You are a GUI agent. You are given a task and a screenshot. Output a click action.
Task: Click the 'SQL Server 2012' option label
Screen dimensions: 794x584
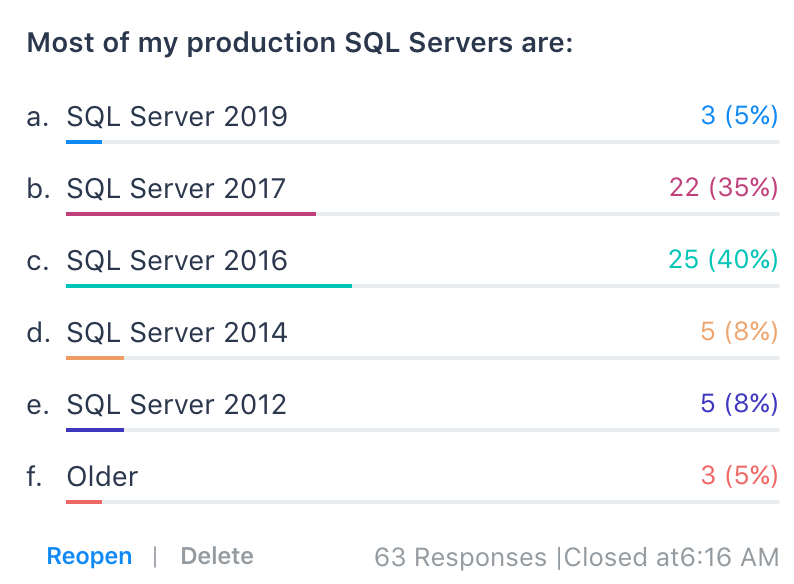pos(176,404)
